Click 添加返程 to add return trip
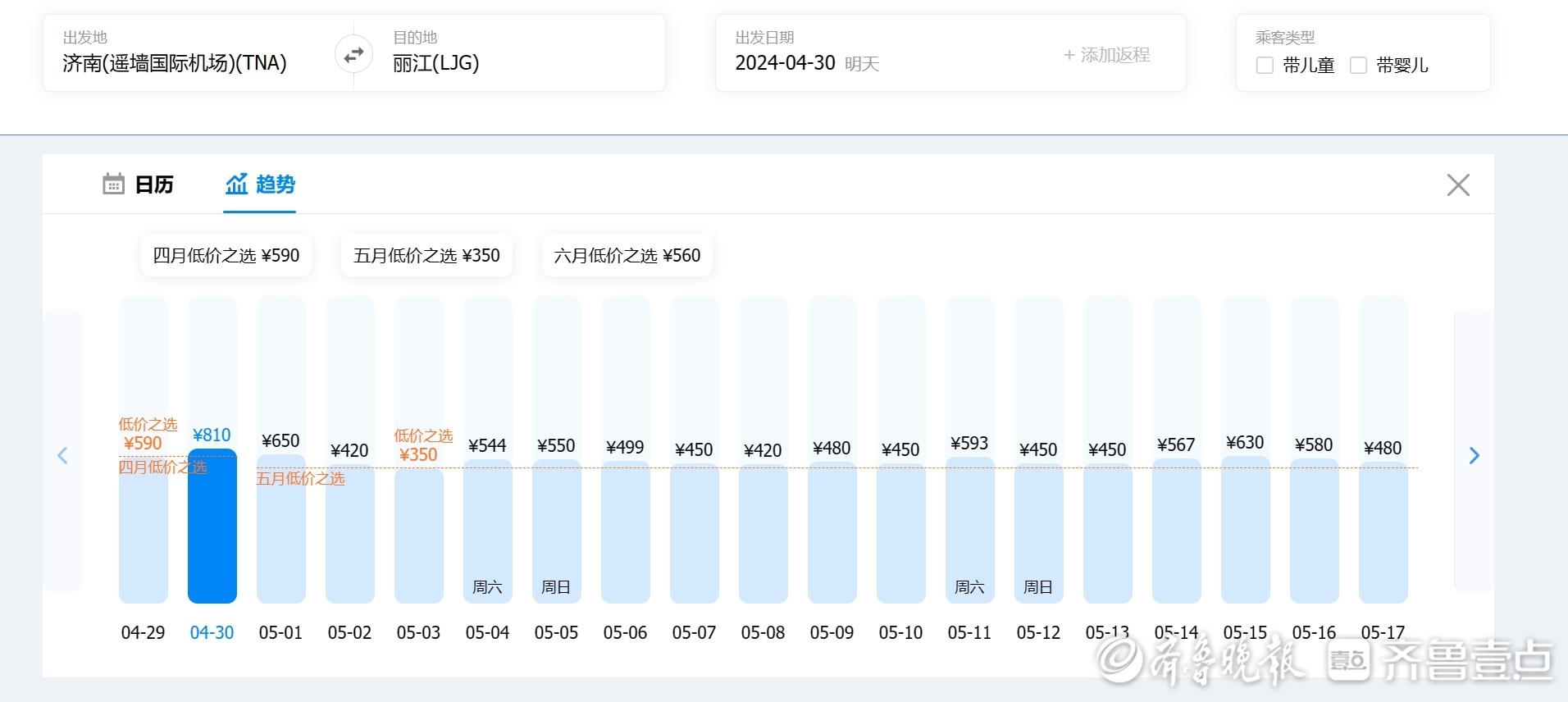Viewport: 1568px width, 702px height. [x=1106, y=55]
